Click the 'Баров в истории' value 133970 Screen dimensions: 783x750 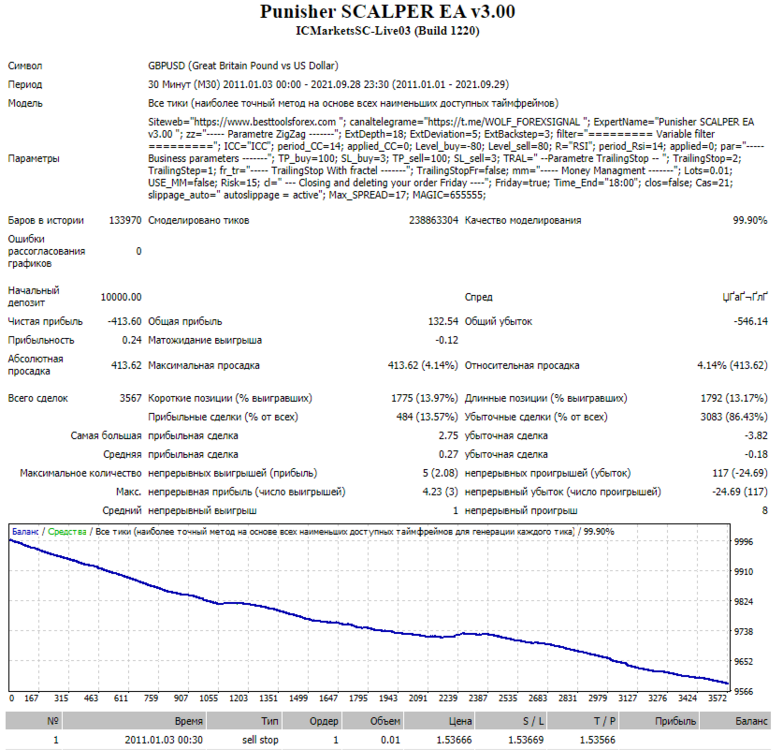[x=125, y=220]
